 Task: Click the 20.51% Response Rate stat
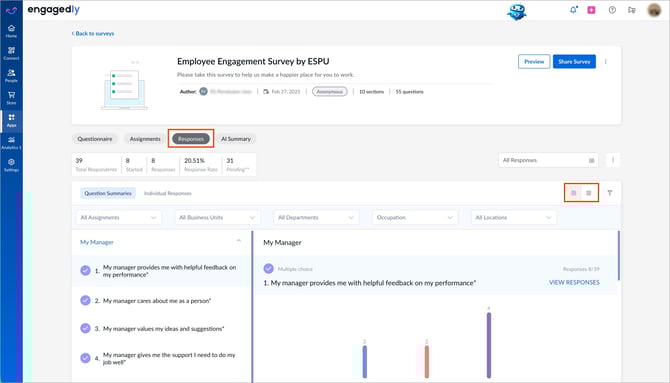[x=201, y=165]
